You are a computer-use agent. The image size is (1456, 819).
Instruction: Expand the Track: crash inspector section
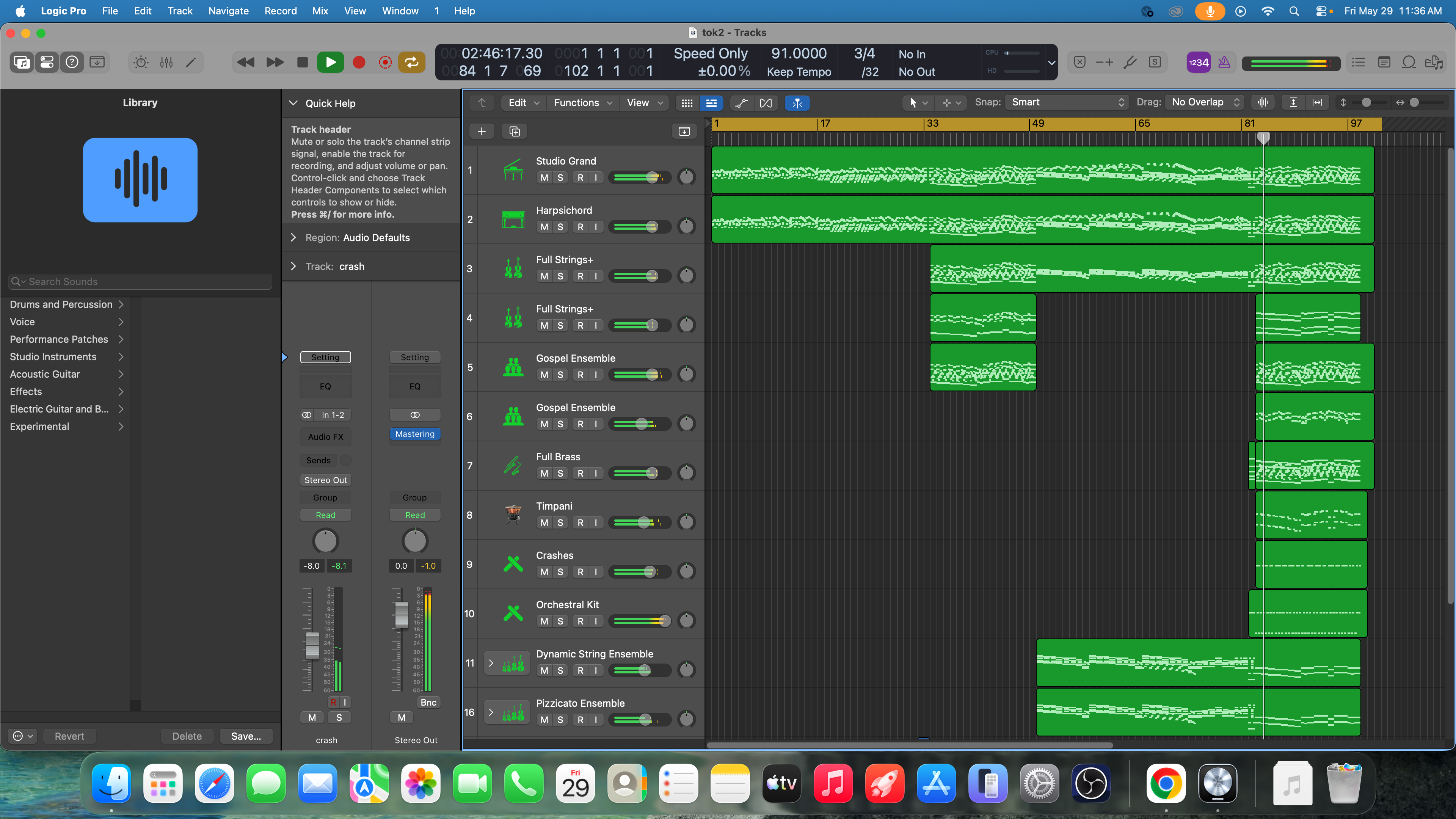293,266
